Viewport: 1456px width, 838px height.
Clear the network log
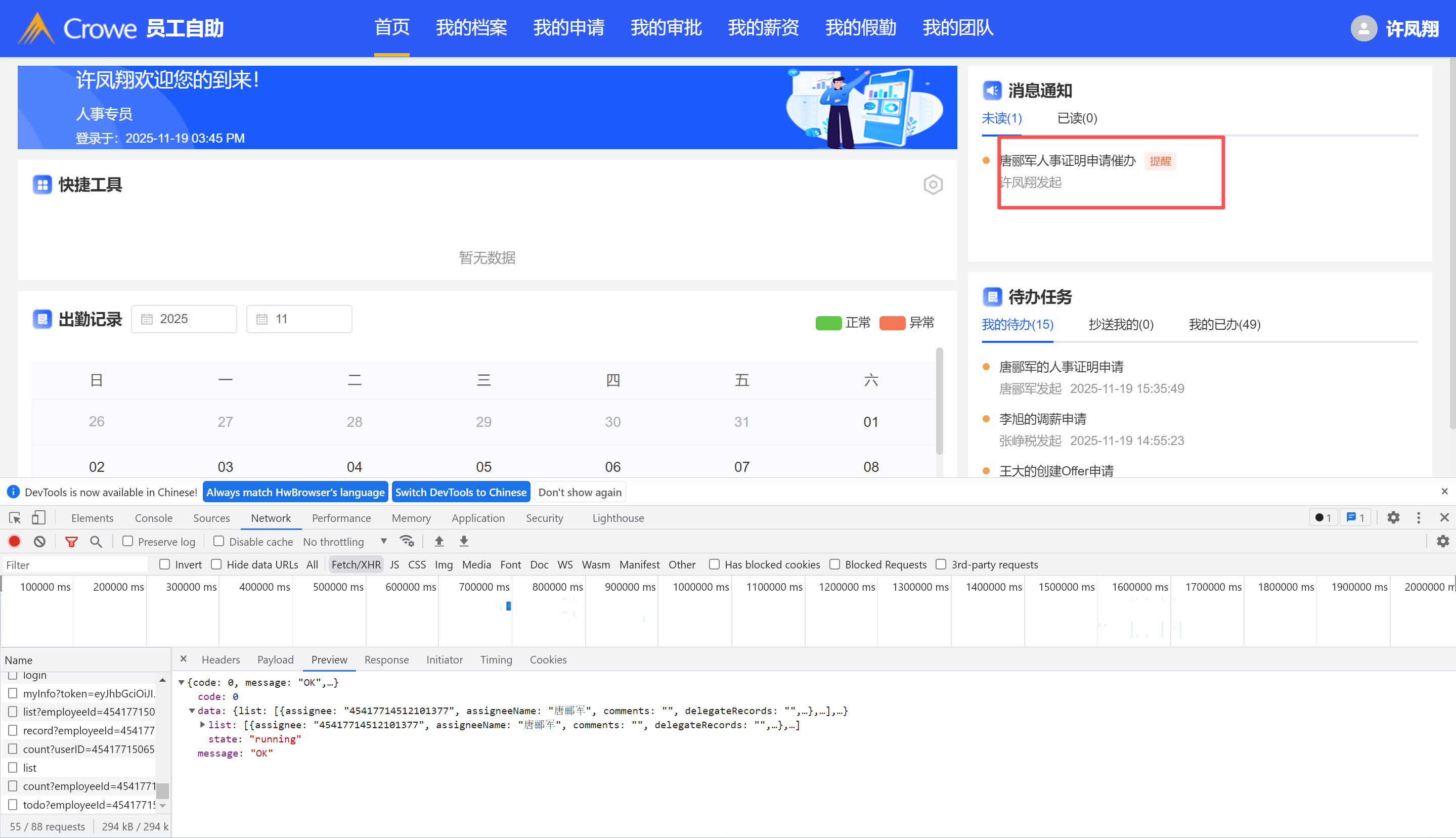click(39, 542)
